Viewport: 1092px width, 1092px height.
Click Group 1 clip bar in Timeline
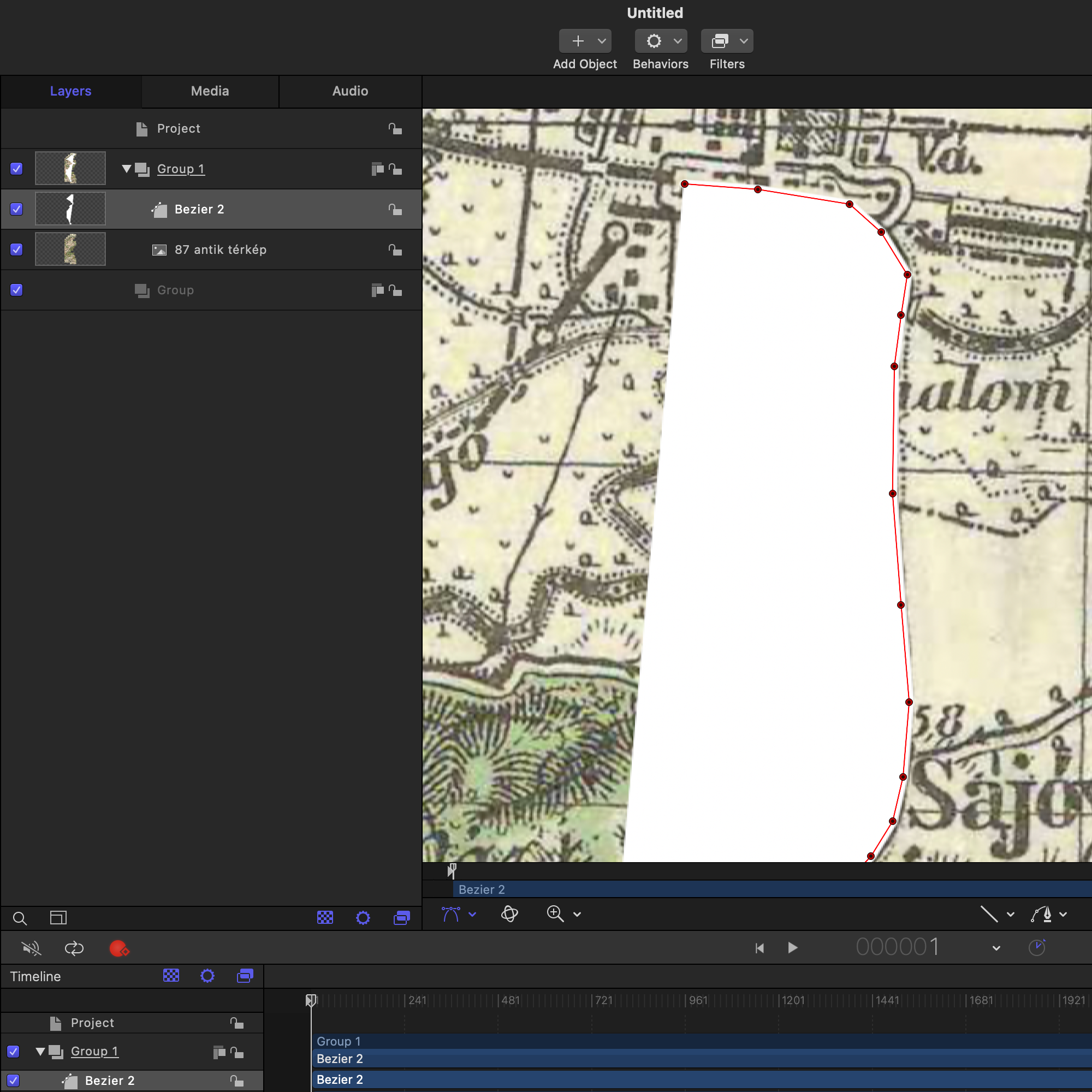pos(702,1041)
